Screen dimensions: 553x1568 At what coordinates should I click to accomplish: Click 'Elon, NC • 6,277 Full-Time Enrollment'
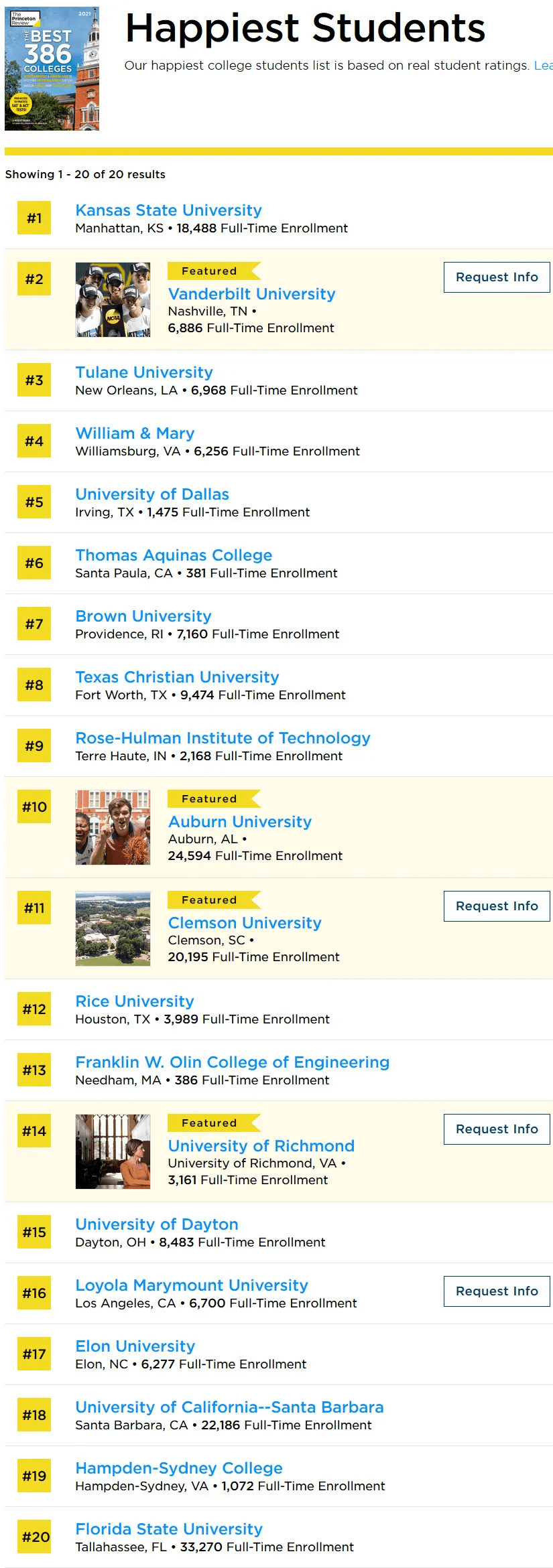click(191, 1364)
